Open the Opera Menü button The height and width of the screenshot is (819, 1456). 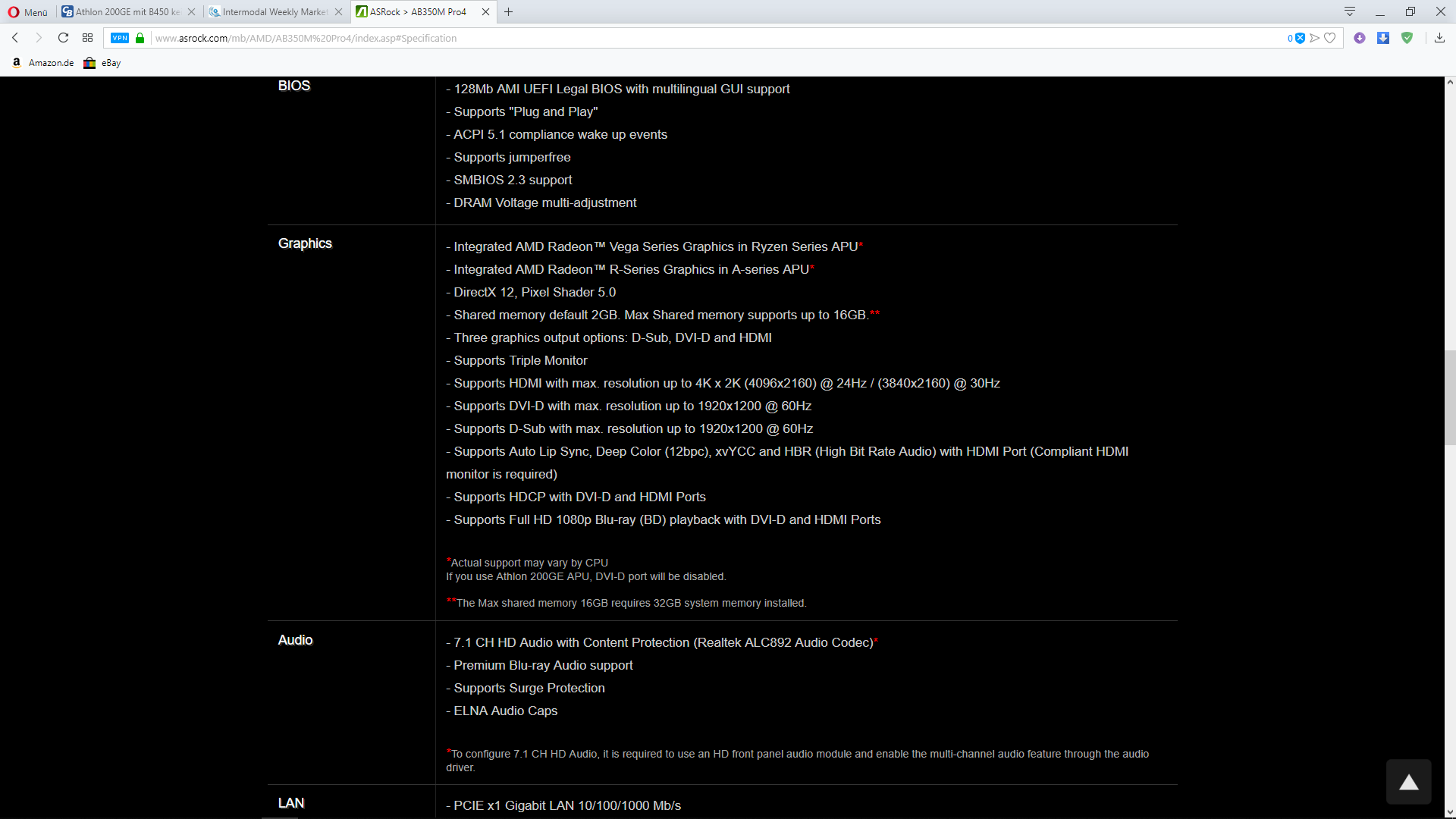[x=28, y=11]
